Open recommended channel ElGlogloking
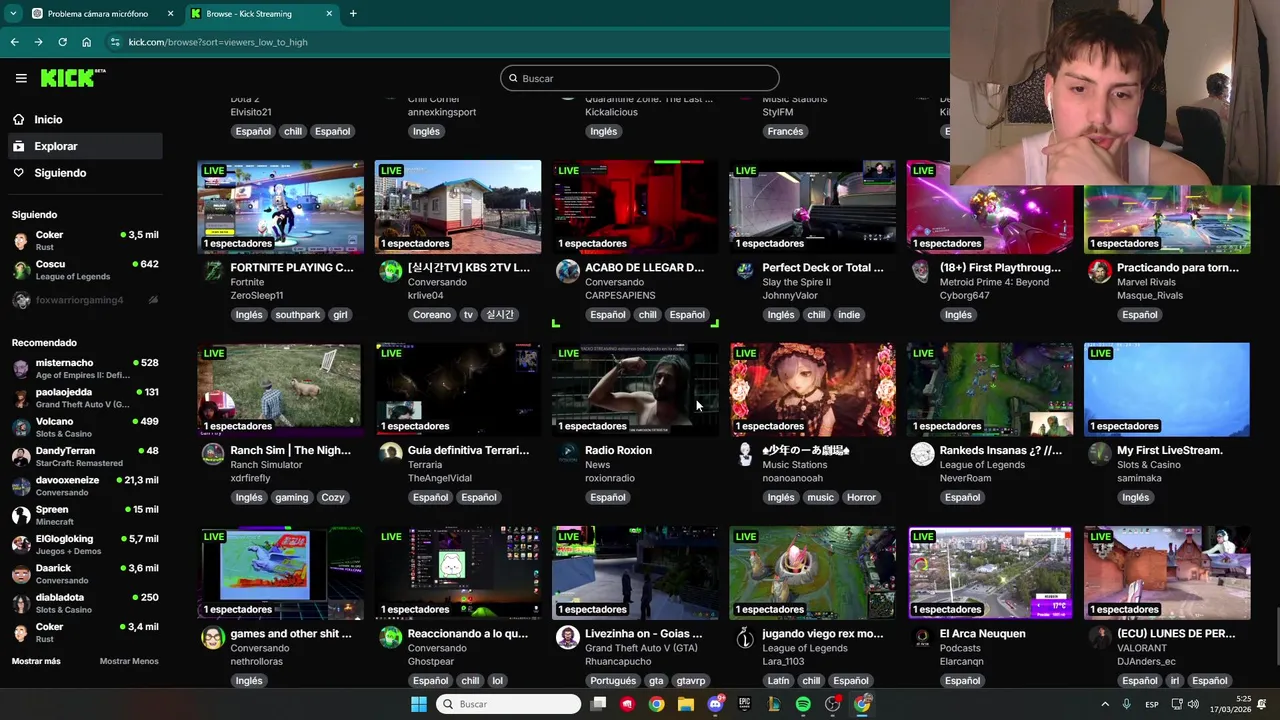 pos(84,544)
